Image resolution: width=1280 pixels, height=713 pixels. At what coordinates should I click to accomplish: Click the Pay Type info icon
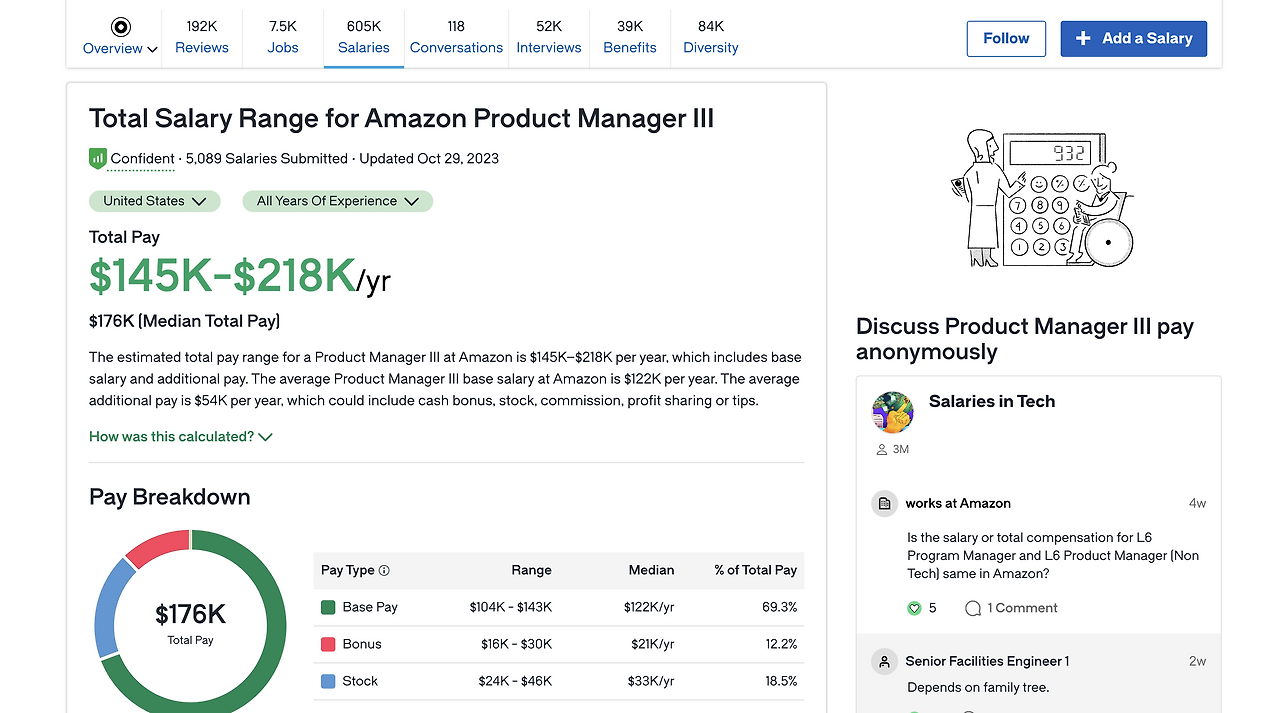pyautogui.click(x=384, y=571)
